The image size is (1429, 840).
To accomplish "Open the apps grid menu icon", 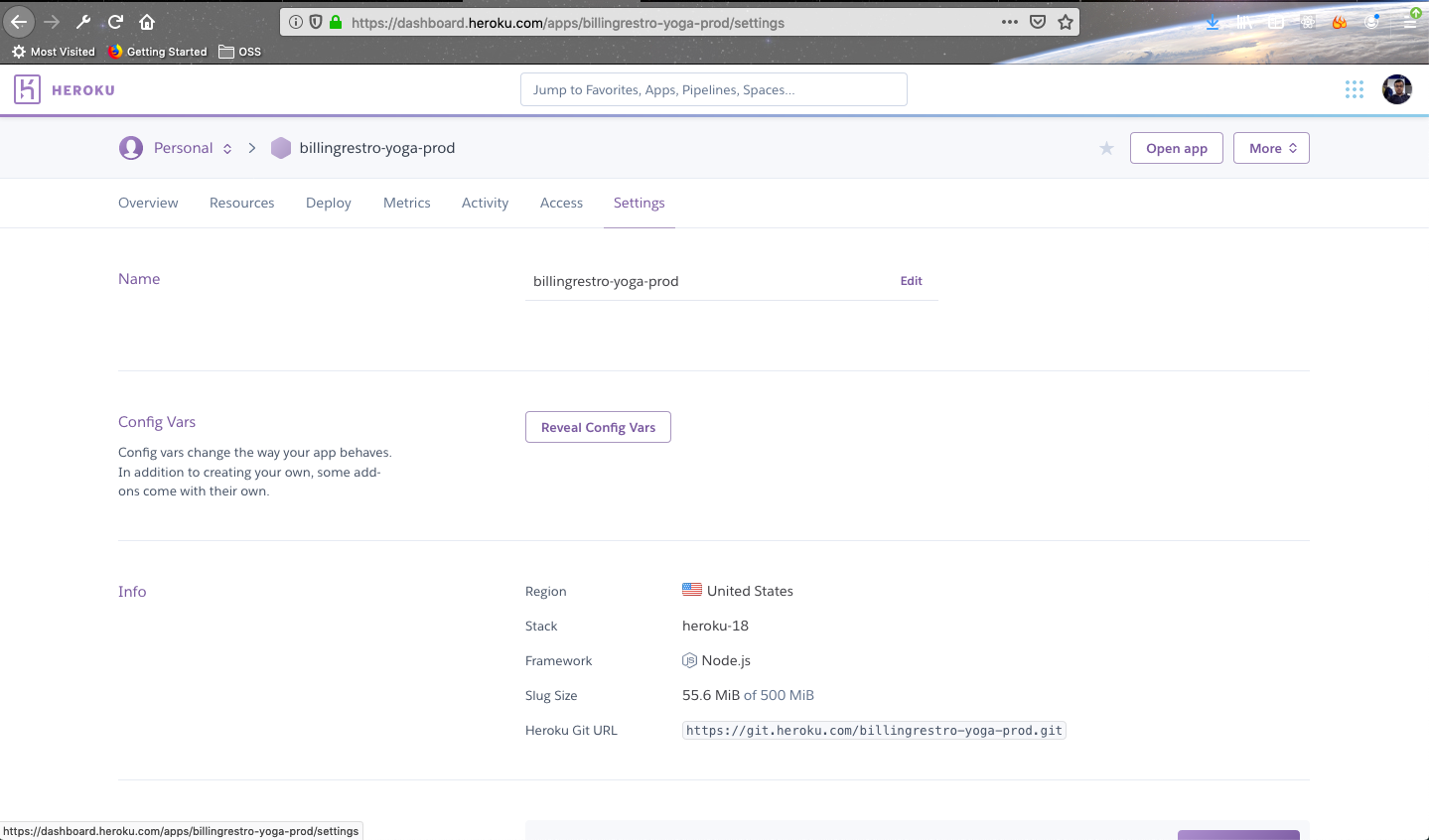I will click(x=1355, y=89).
